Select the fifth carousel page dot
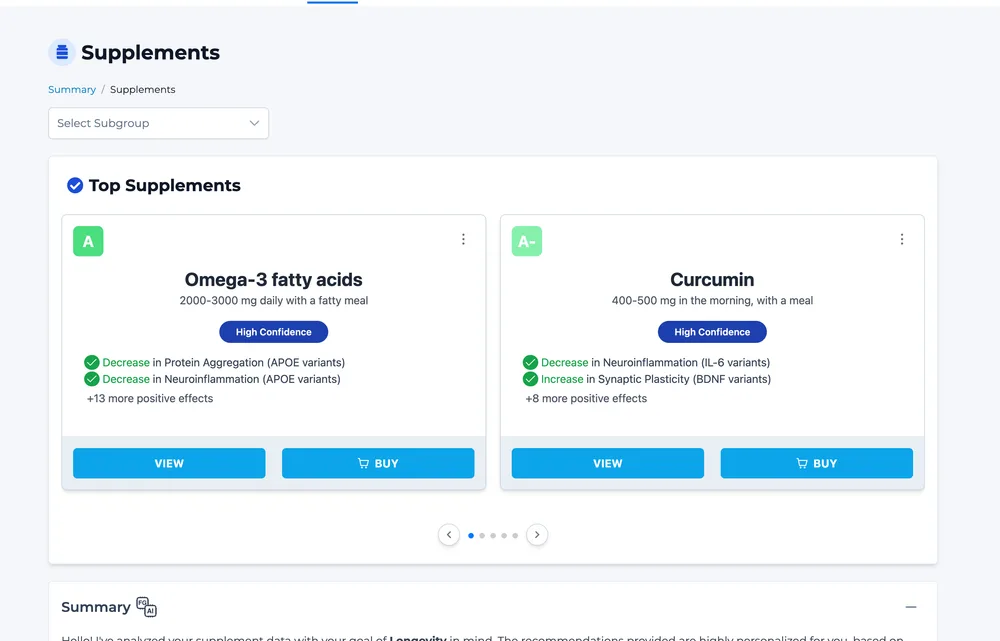1000x641 pixels. point(515,536)
